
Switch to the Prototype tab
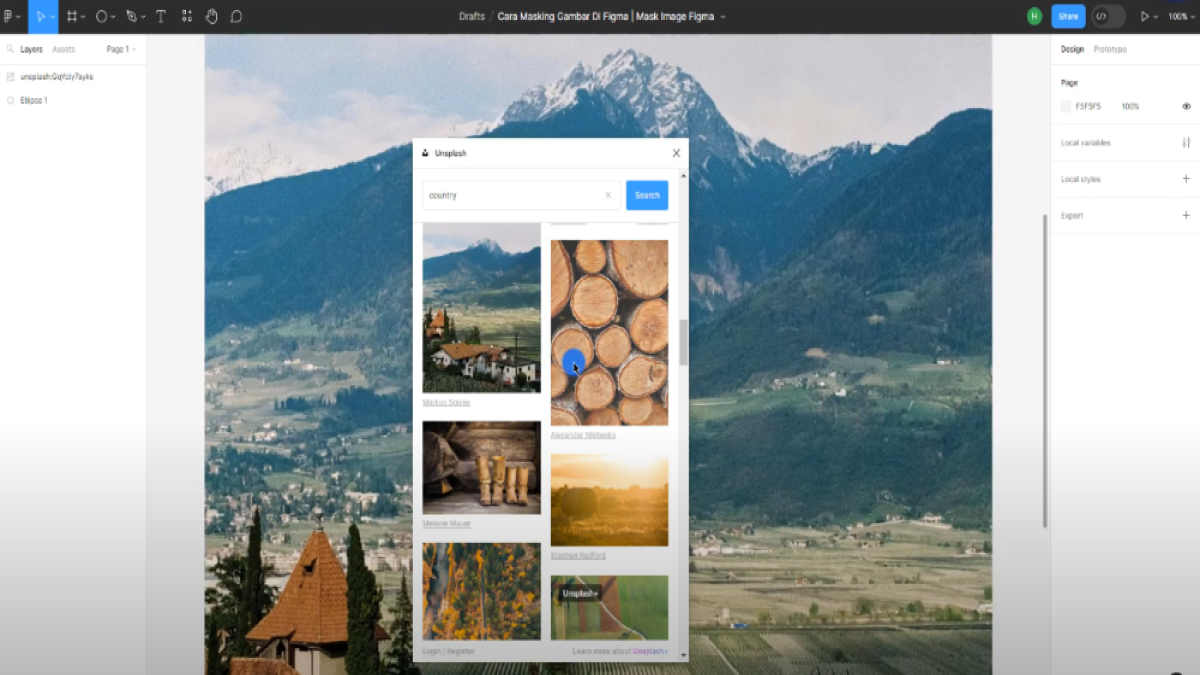(x=1110, y=49)
